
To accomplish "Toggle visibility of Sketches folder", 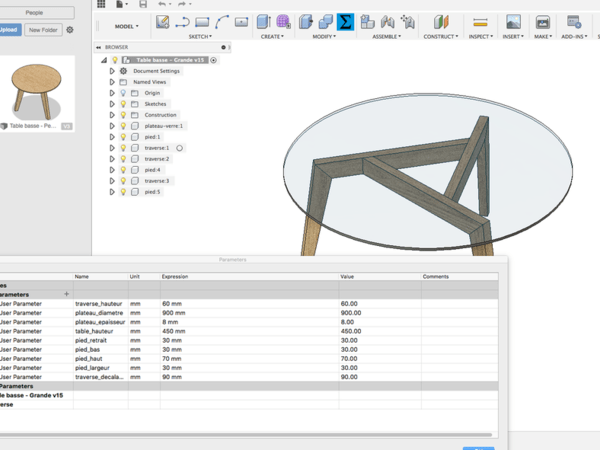I will tap(123, 104).
